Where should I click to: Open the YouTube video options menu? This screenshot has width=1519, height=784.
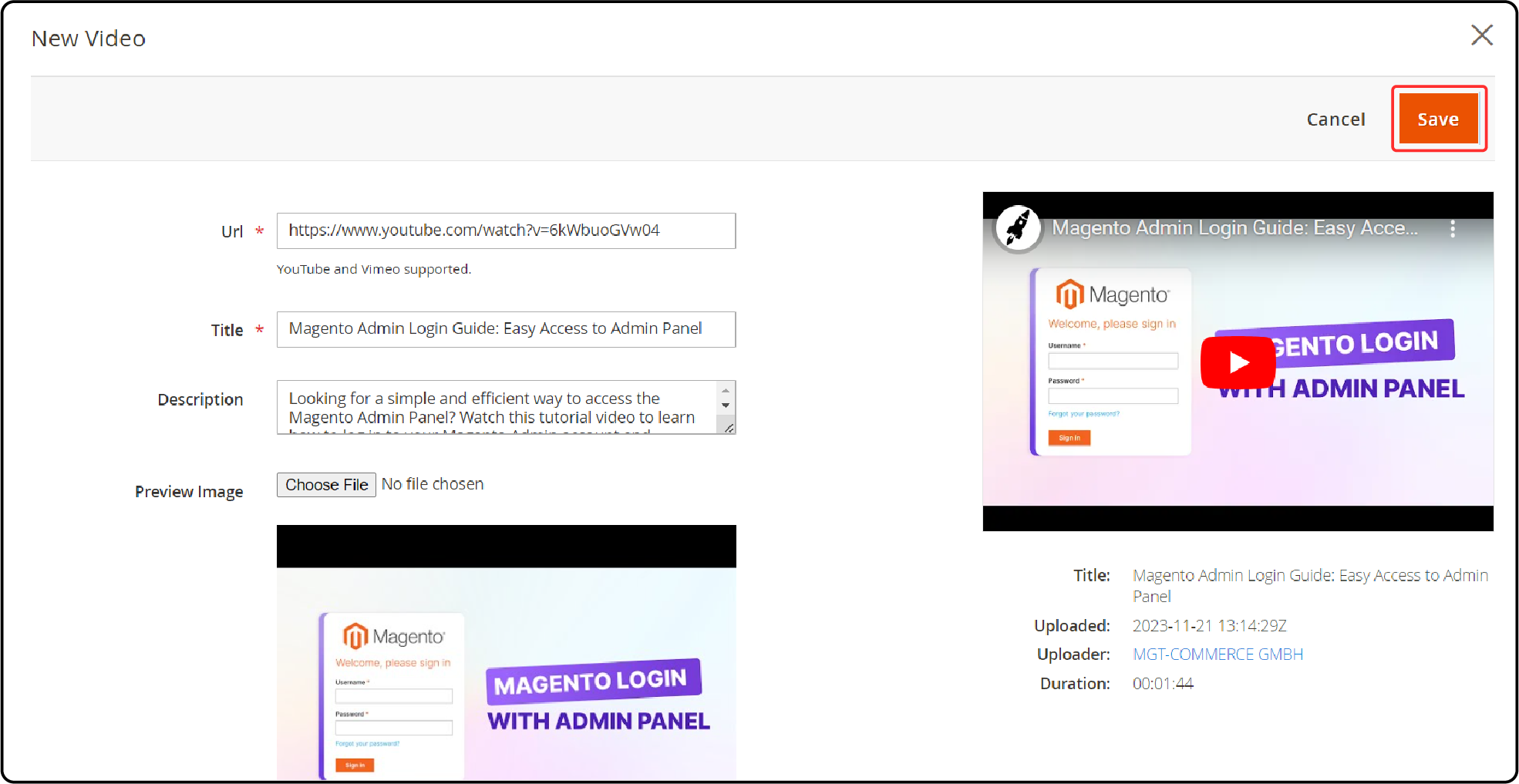(x=1452, y=229)
